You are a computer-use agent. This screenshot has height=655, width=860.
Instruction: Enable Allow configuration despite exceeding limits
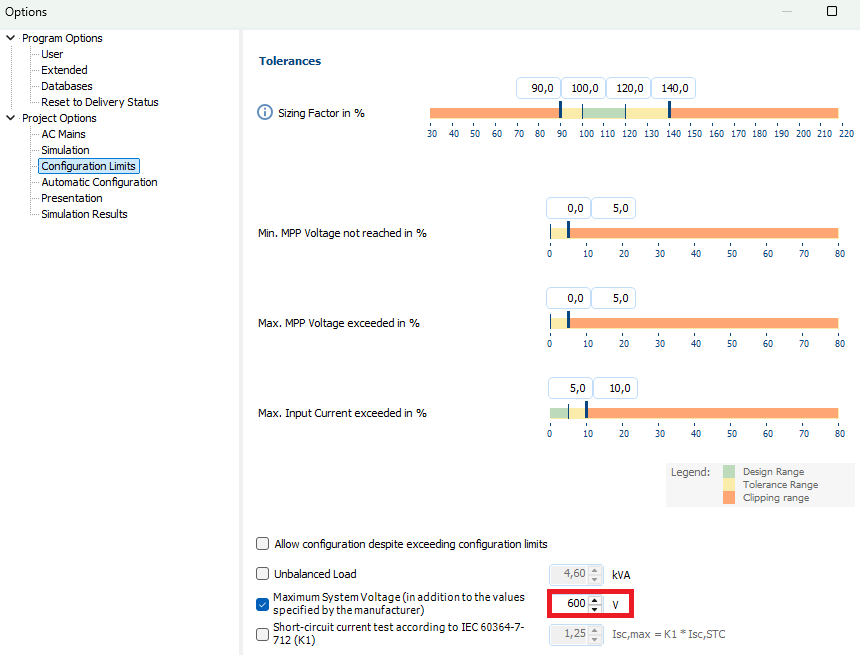click(263, 544)
